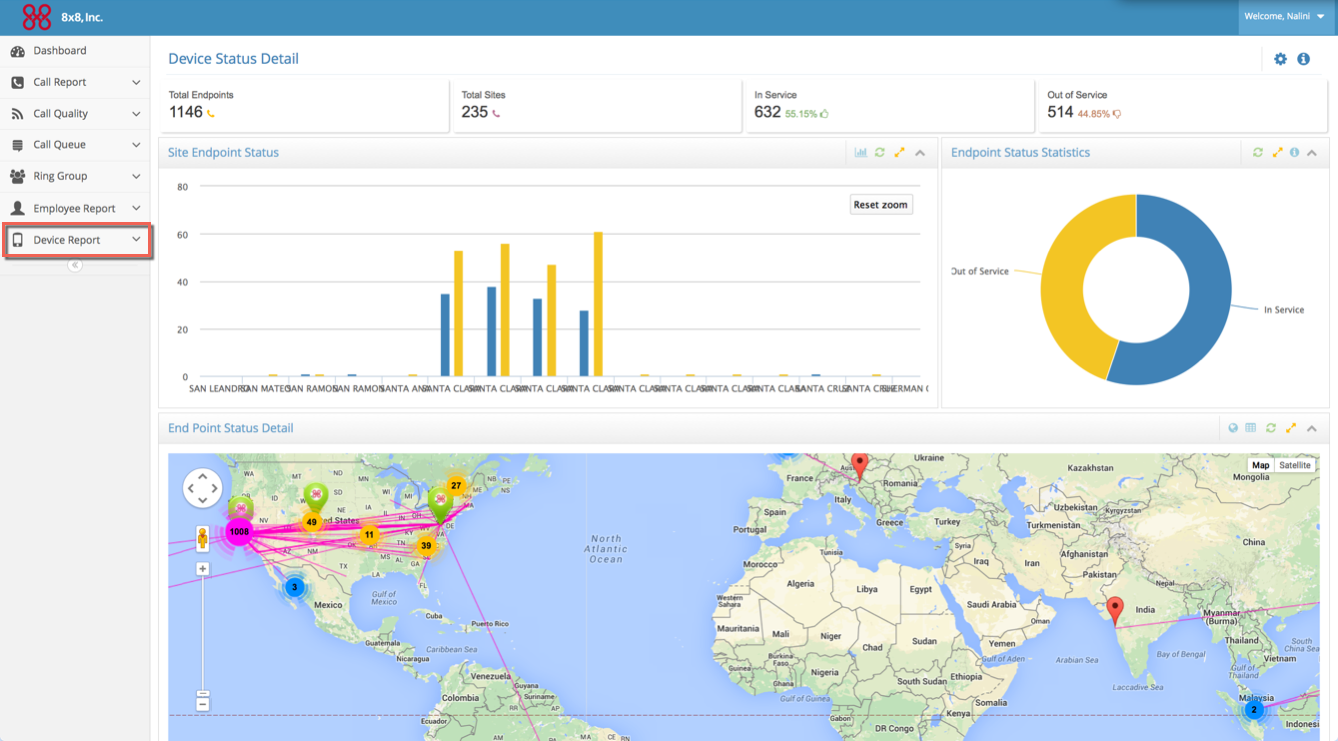Click the info icon on Endpoint Status Statistics
The width and height of the screenshot is (1338, 741).
click(x=1295, y=152)
